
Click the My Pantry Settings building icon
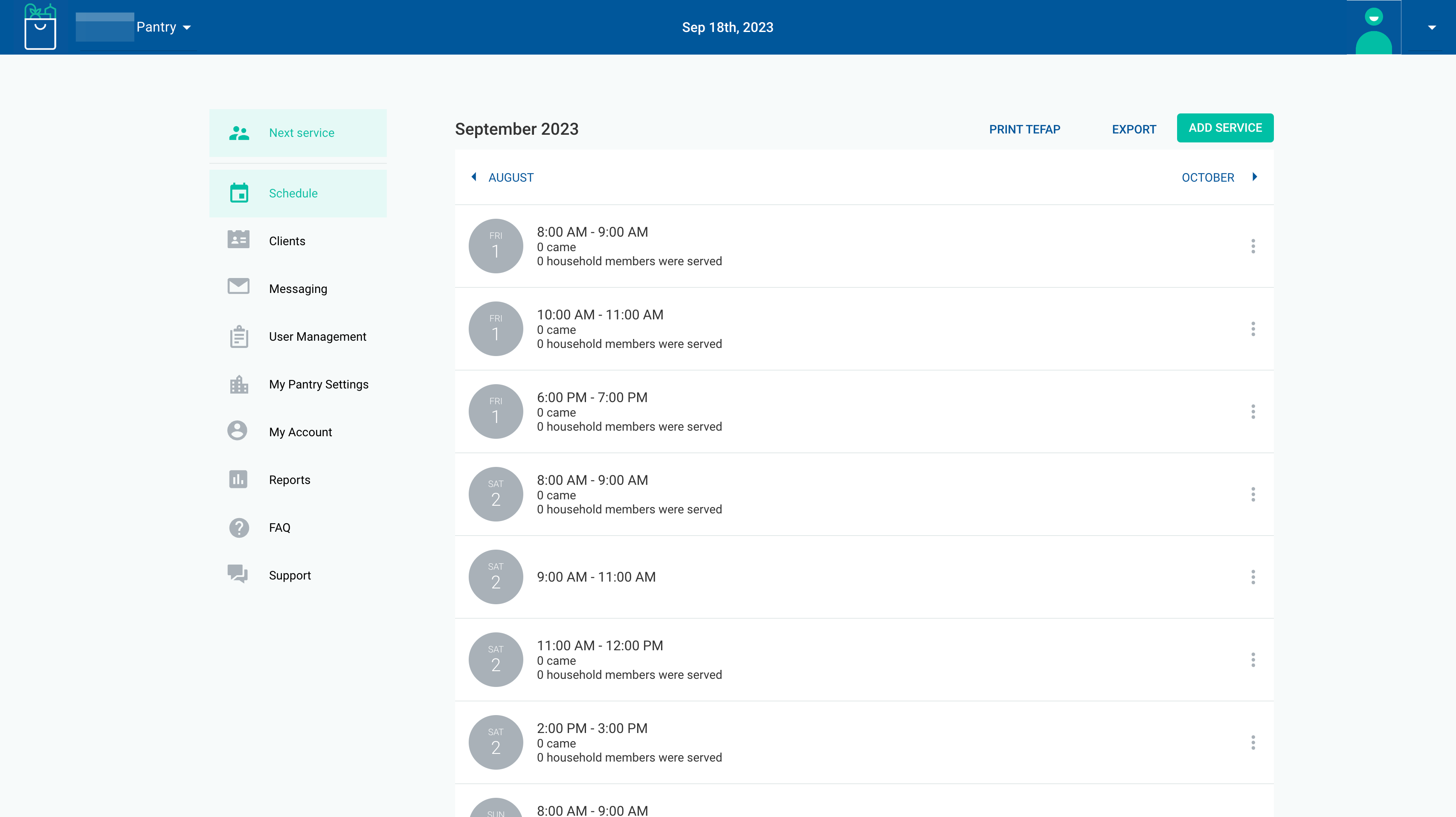[x=239, y=384]
